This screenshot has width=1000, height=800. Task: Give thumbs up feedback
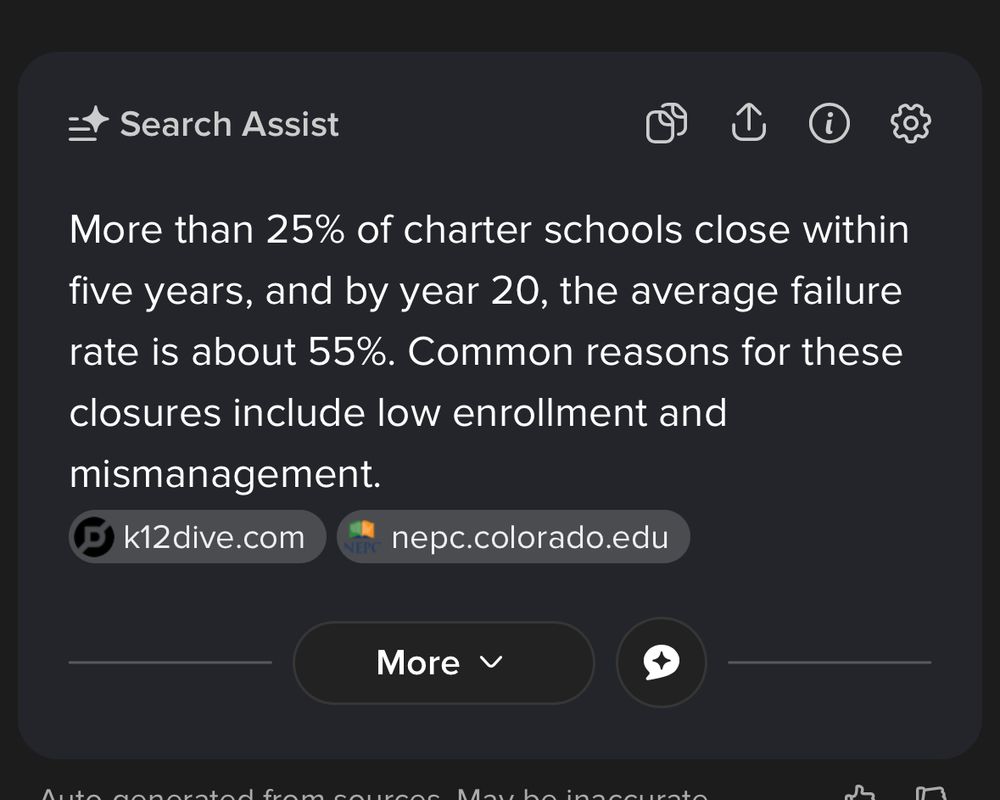[x=860, y=793]
